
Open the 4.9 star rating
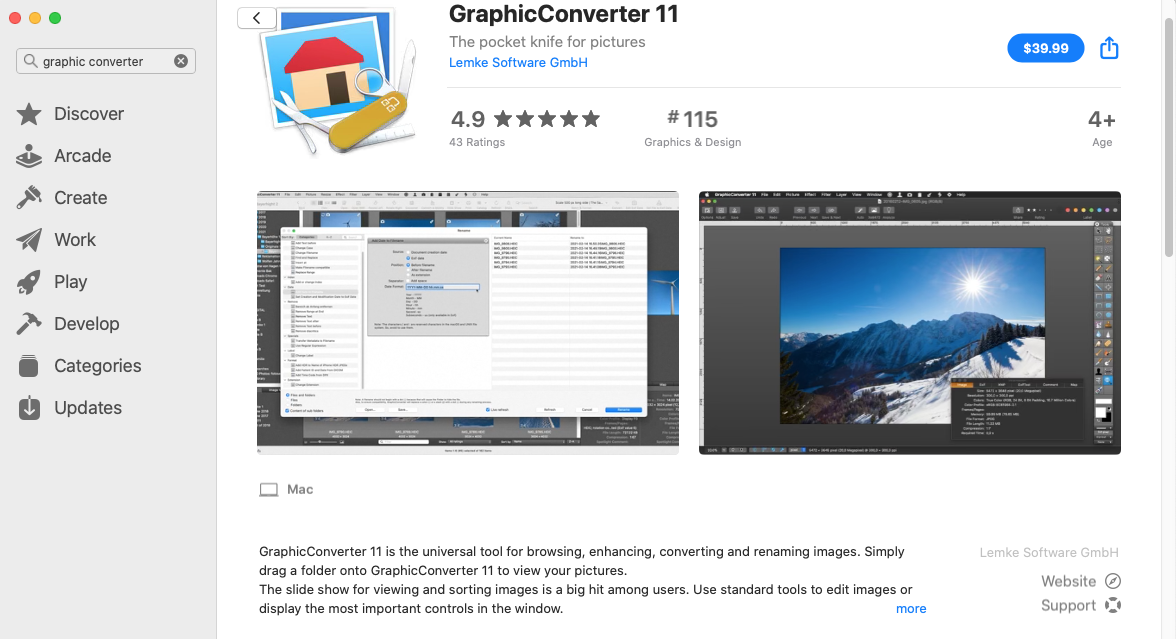pyautogui.click(x=525, y=119)
